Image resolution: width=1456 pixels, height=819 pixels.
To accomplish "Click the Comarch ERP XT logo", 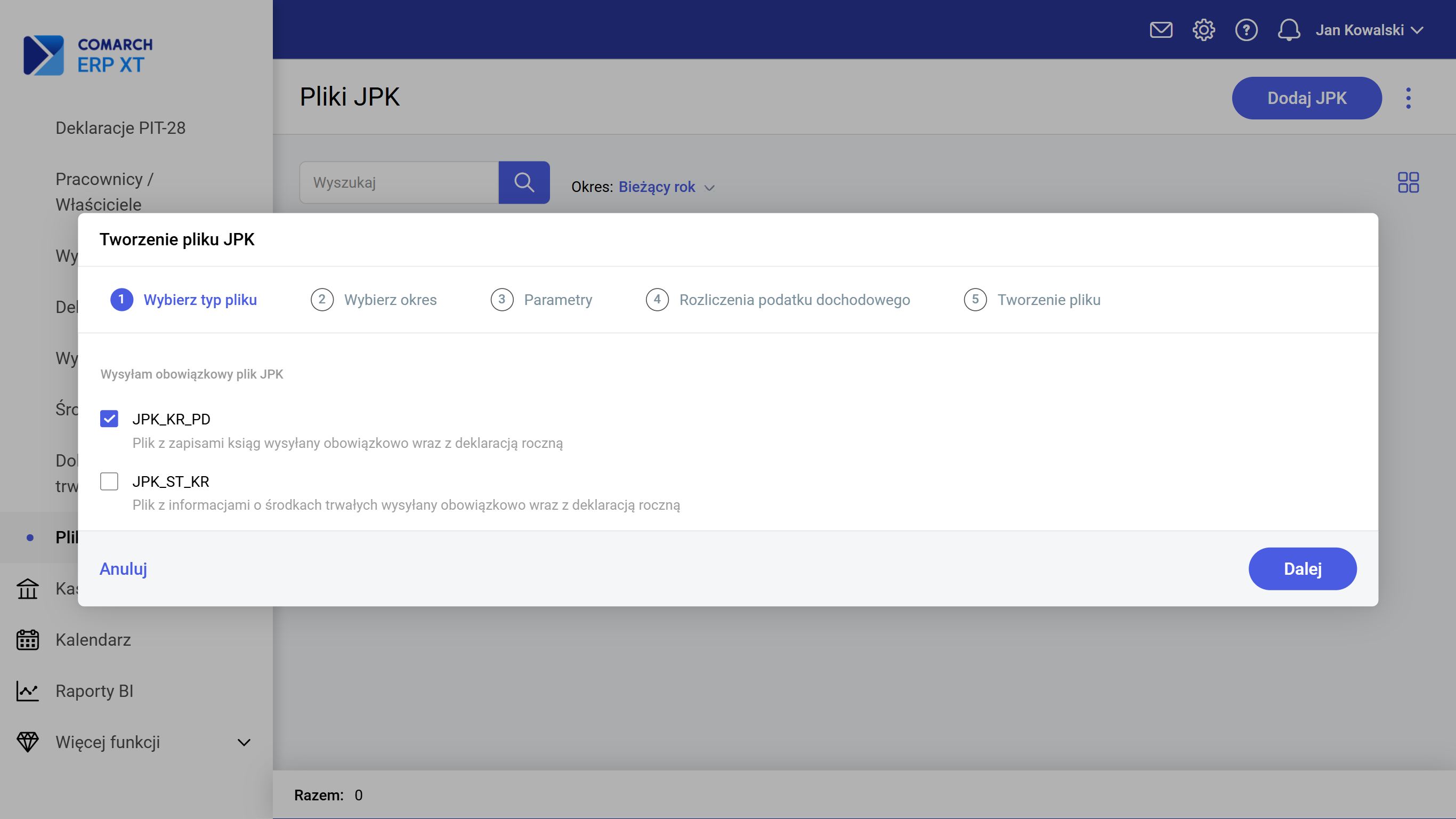I will tap(88, 55).
